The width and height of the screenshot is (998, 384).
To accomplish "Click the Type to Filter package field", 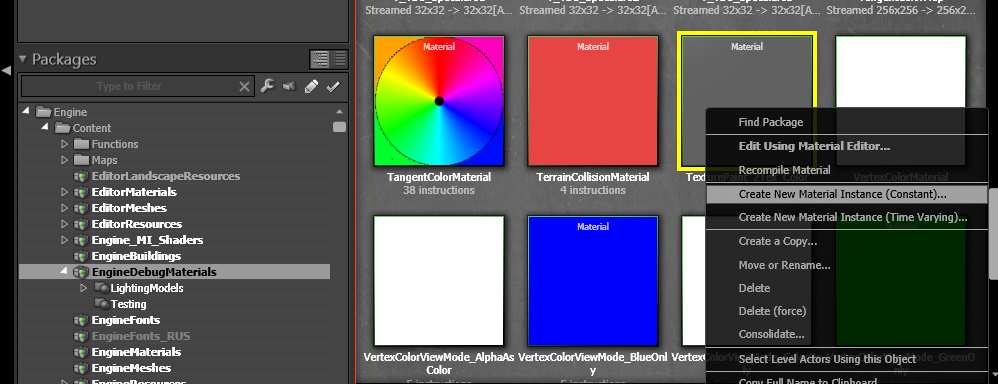I will 129,86.
